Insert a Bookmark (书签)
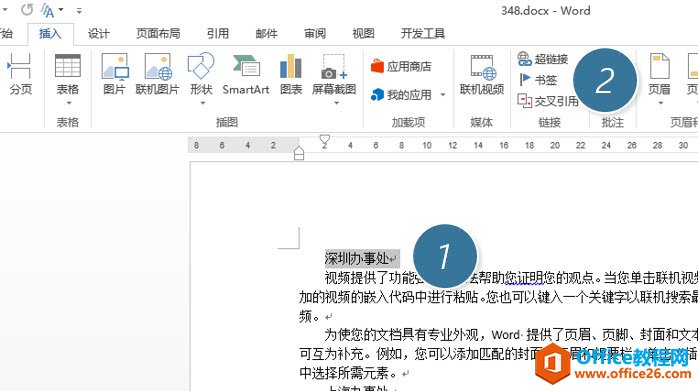Image resolution: width=698 pixels, height=391 pixels. pos(538,80)
